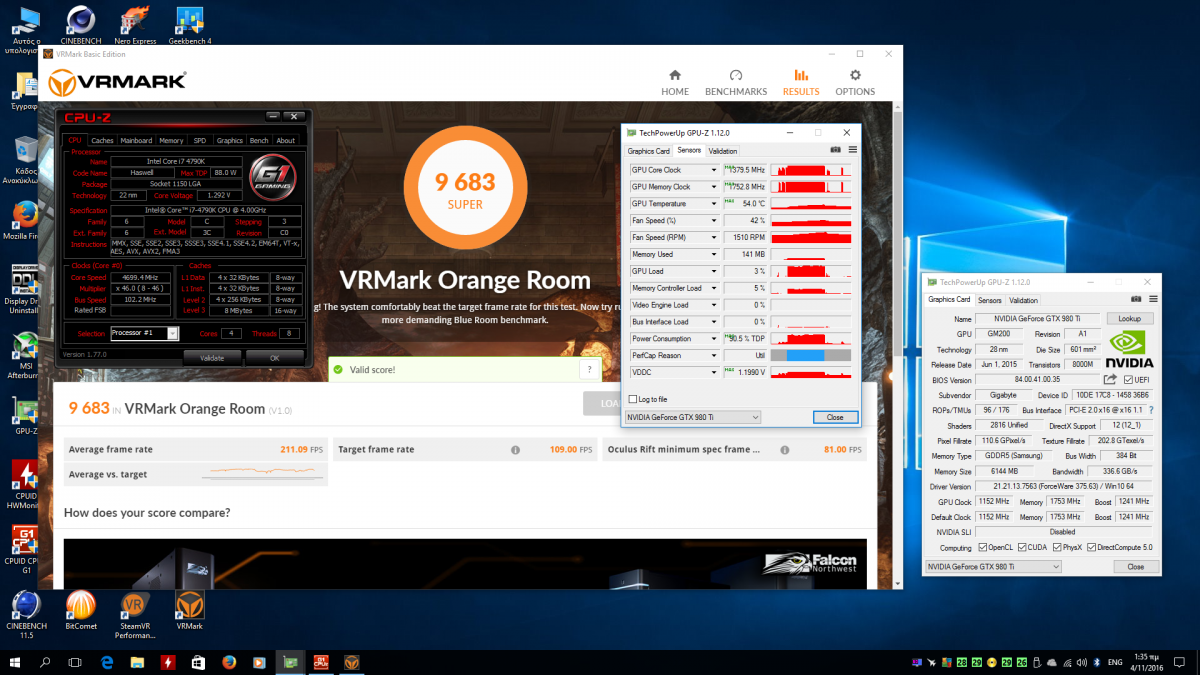This screenshot has height=675, width=1200.
Task: Open GPU-Z desktop shortcut
Action: point(24,417)
